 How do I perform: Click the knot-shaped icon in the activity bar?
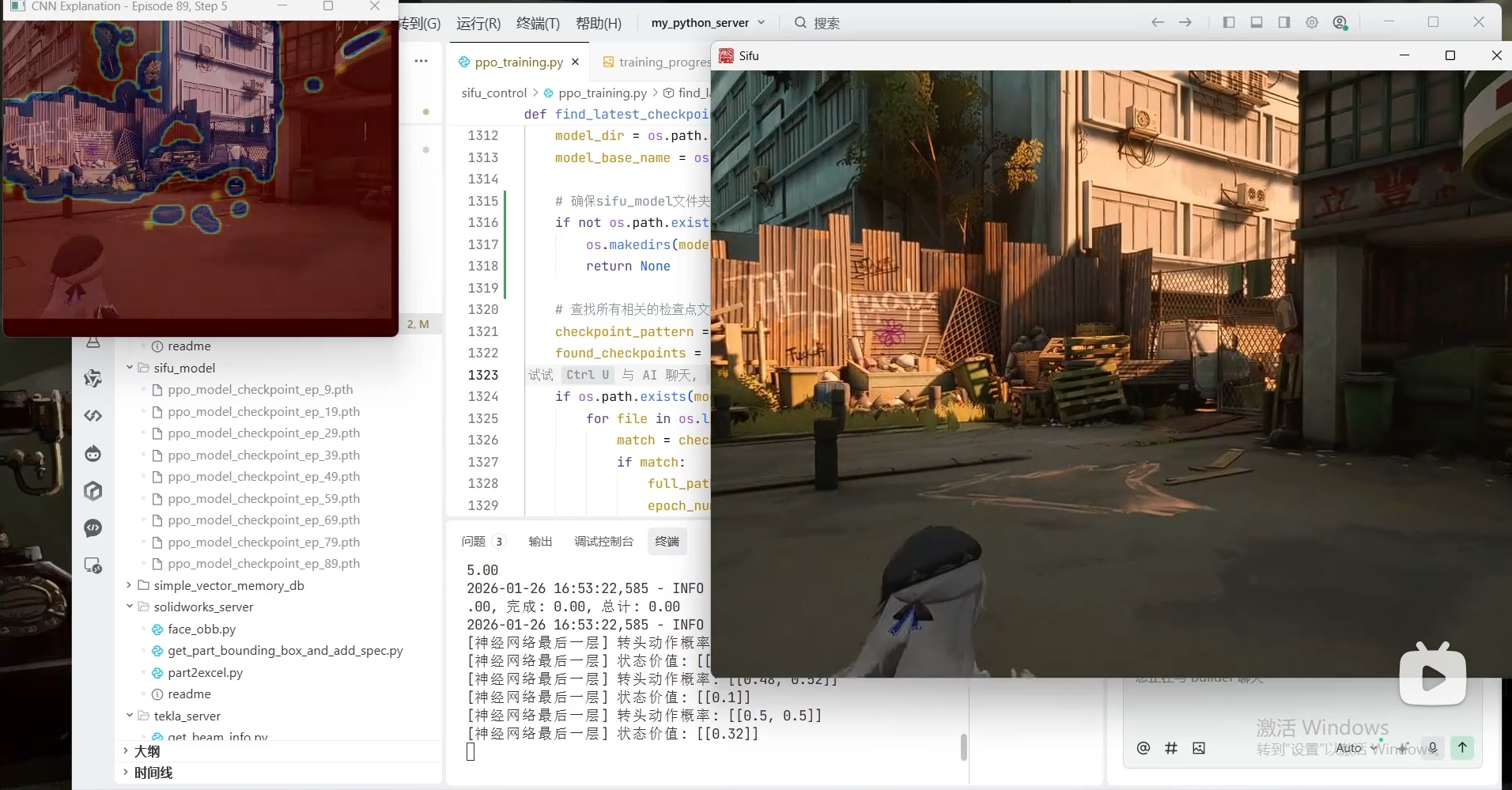coord(93,378)
